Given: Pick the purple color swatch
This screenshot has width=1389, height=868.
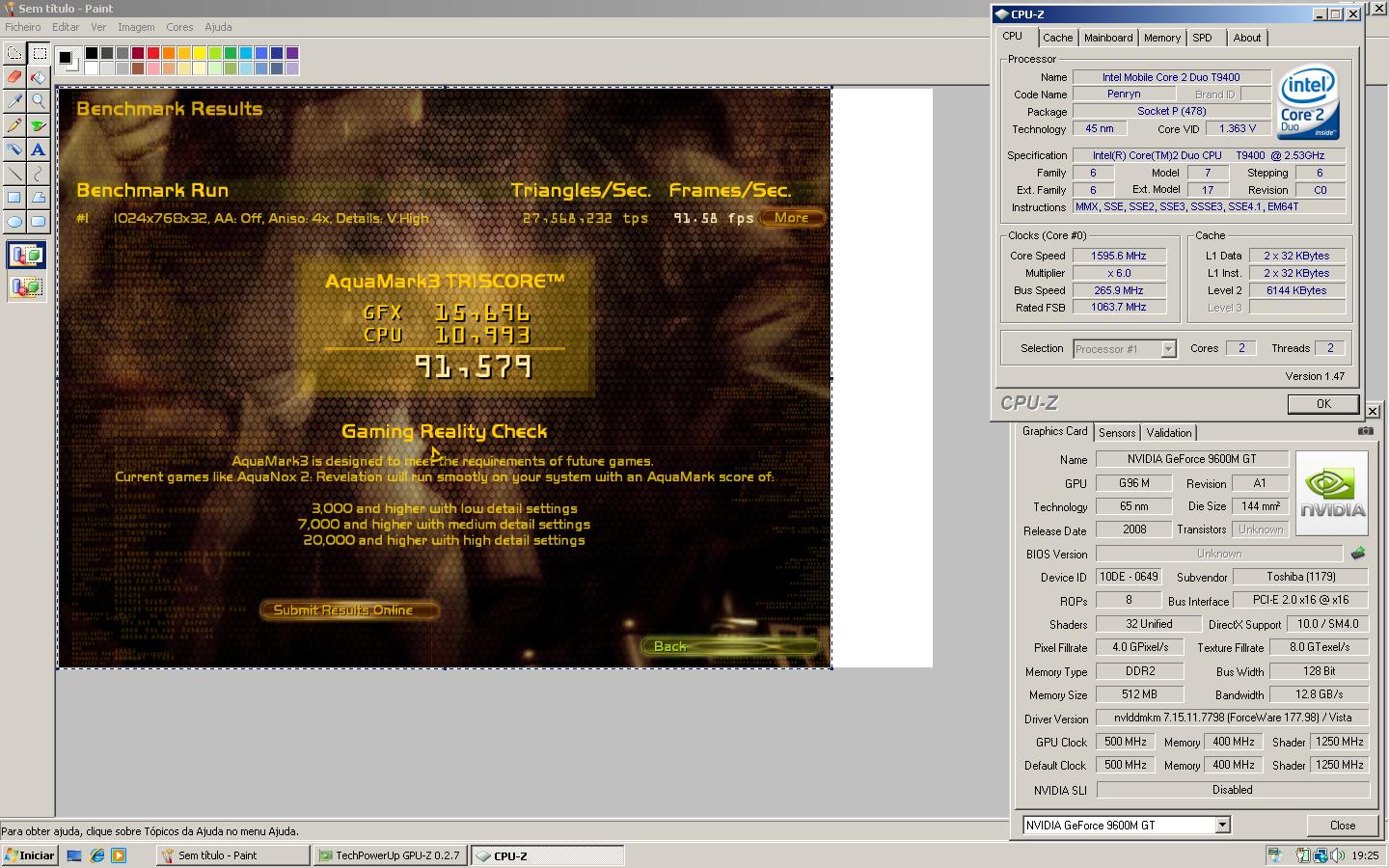Looking at the screenshot, I should tap(292, 53).
